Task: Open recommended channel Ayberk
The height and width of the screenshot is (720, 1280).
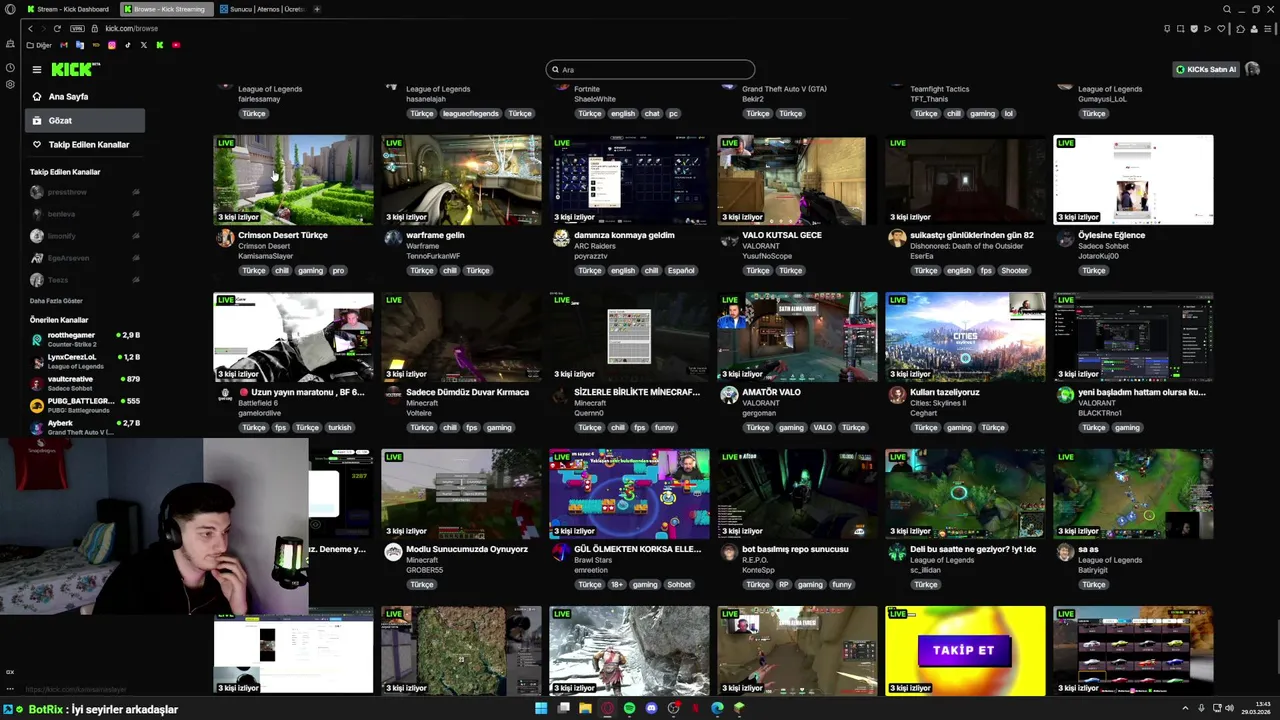Action: pyautogui.click(x=85, y=427)
